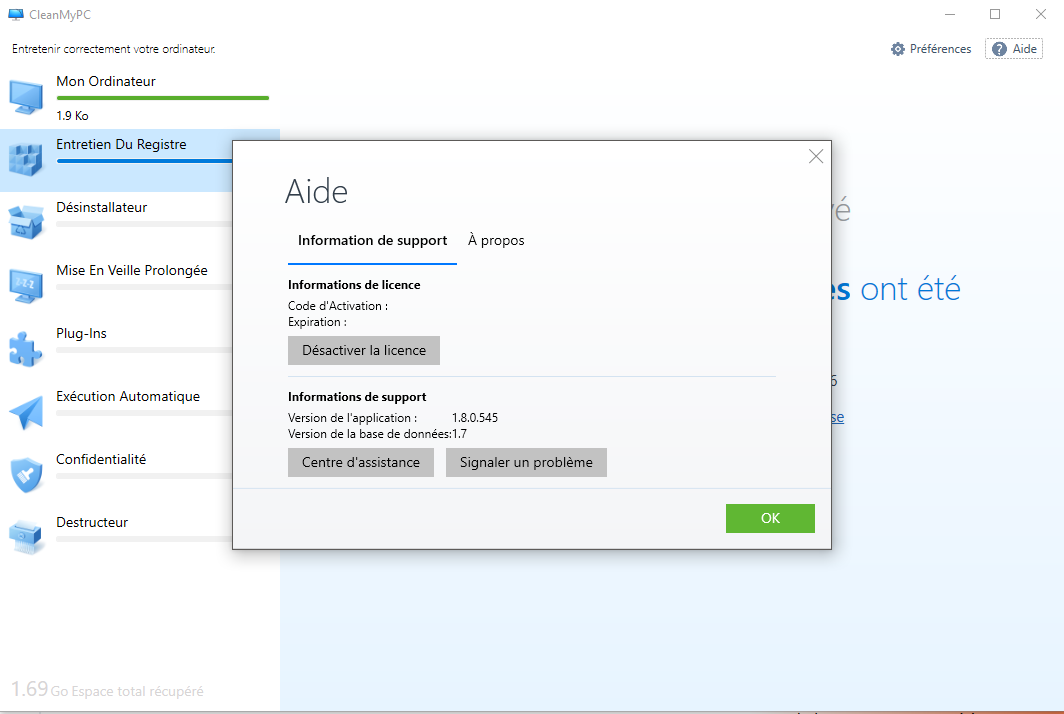Switch to the À propos tab
The height and width of the screenshot is (714, 1064).
click(496, 240)
